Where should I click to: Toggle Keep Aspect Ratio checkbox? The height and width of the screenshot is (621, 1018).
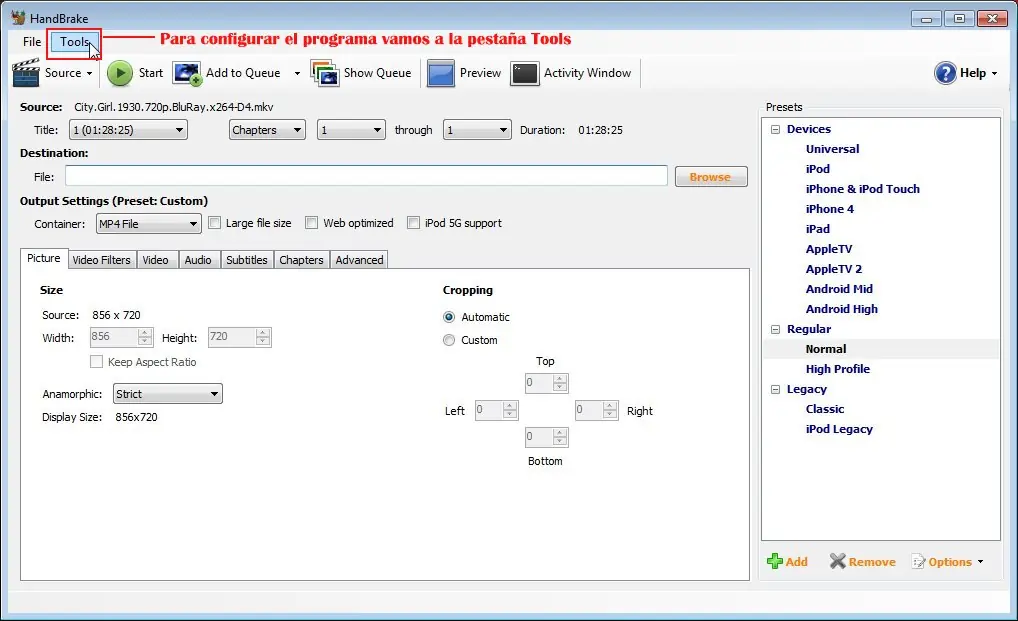click(x=96, y=361)
